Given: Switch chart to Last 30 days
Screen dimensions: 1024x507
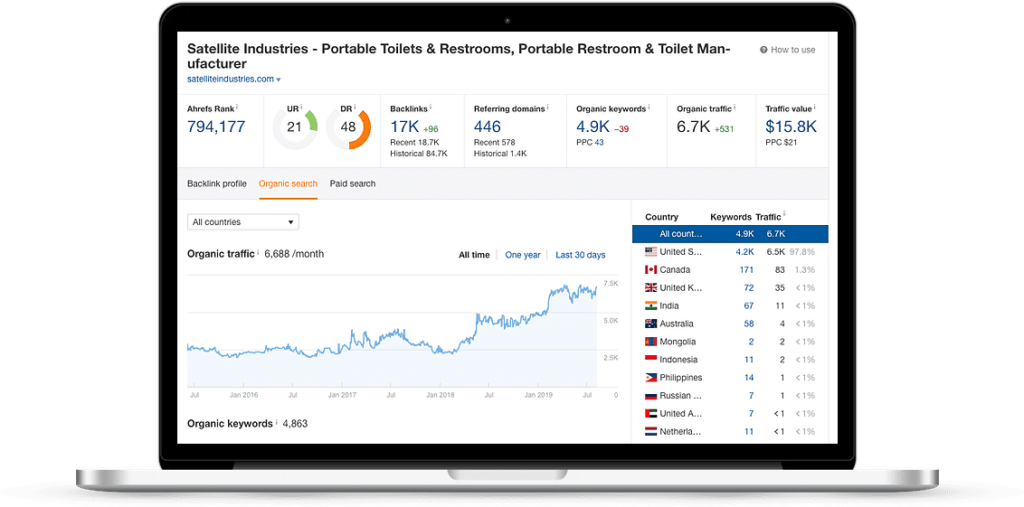Looking at the screenshot, I should (580, 255).
